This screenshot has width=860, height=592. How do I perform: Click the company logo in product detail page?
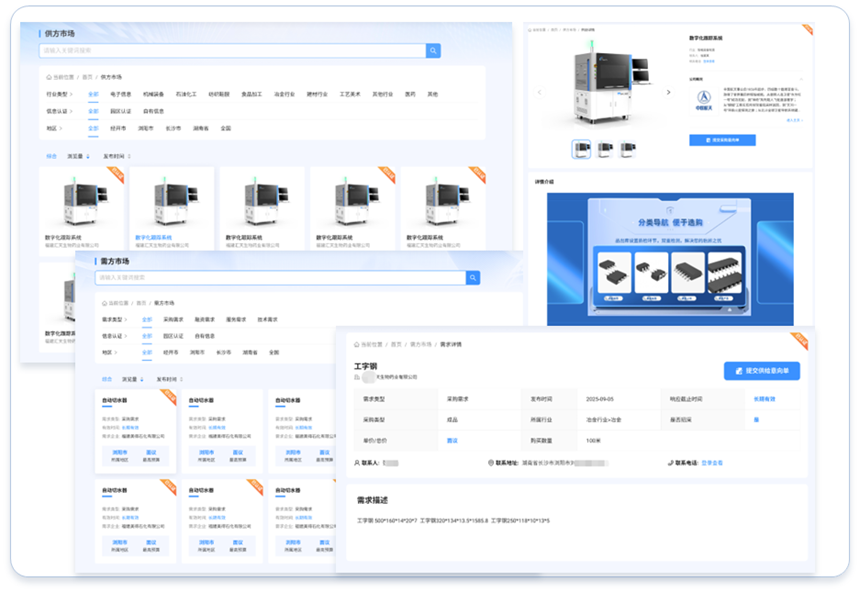[x=704, y=100]
